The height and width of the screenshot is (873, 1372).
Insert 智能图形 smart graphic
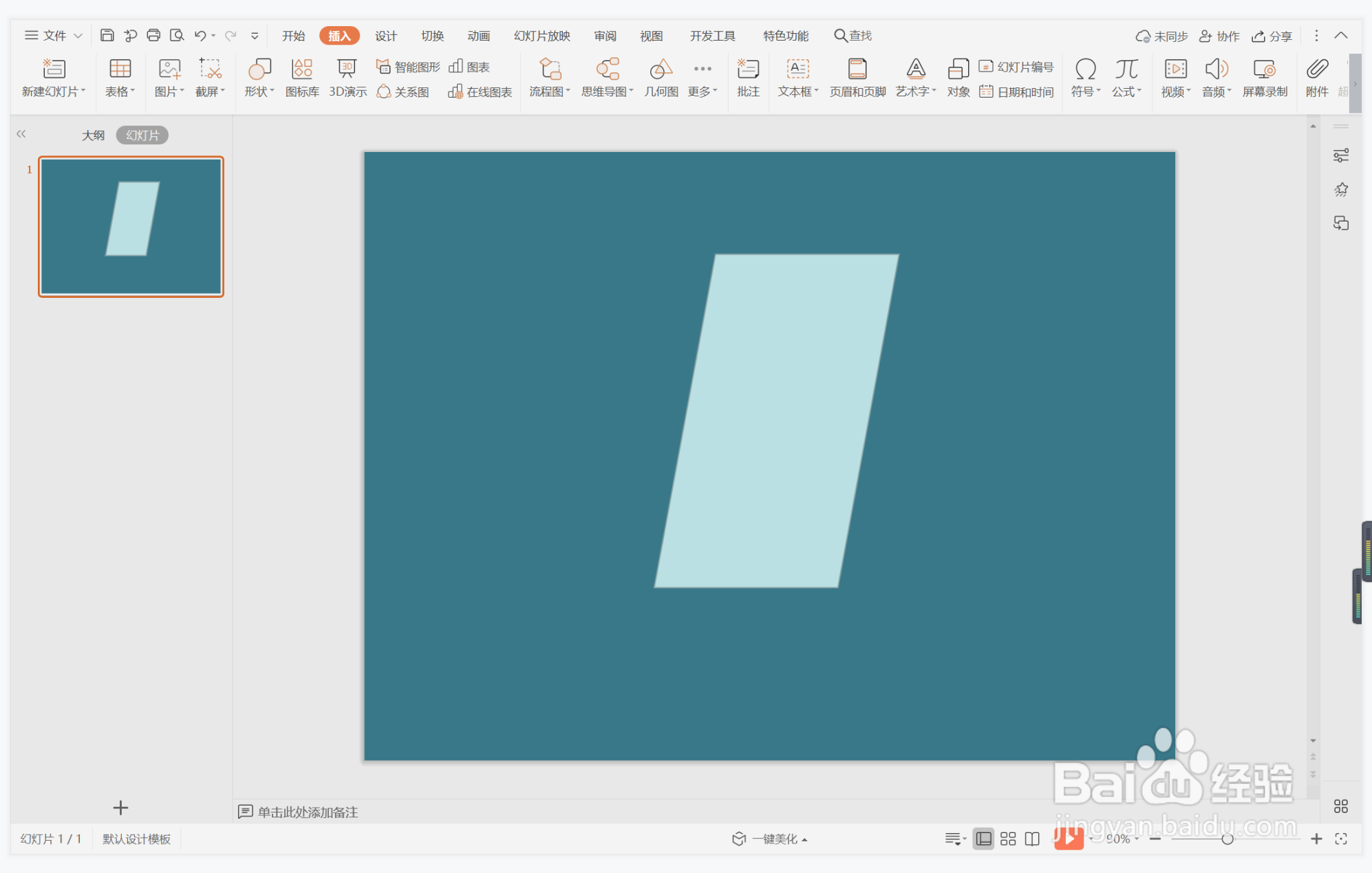coord(409,67)
